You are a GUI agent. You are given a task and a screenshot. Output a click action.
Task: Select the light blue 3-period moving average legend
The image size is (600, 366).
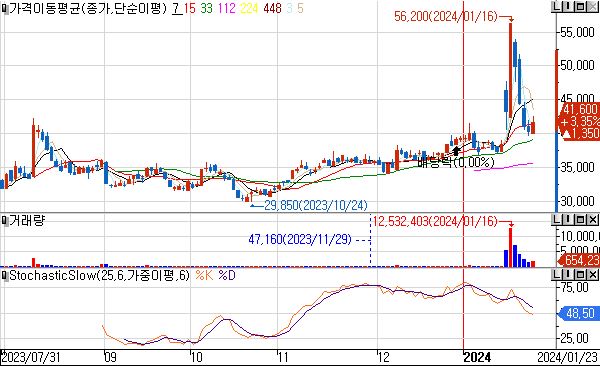click(x=289, y=8)
